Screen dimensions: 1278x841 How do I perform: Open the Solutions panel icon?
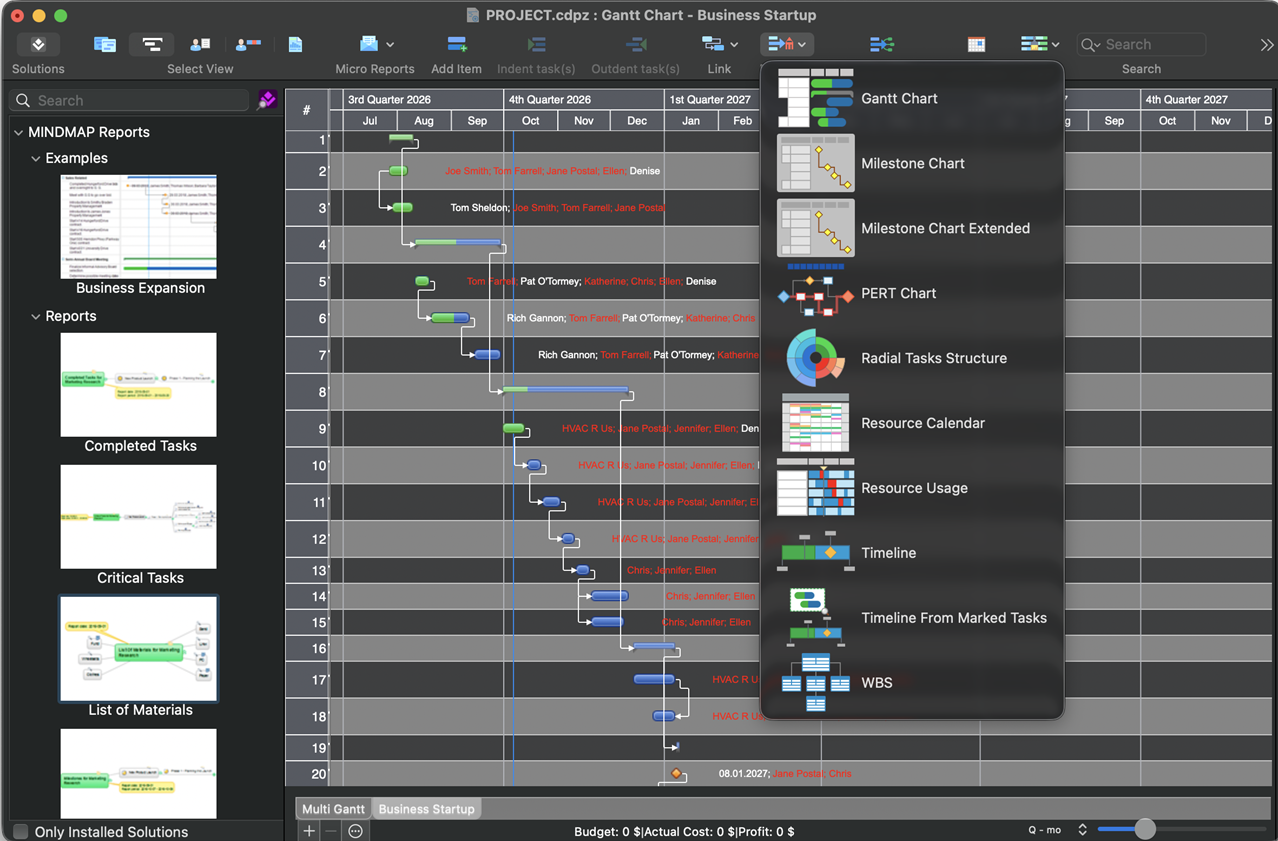coord(38,44)
